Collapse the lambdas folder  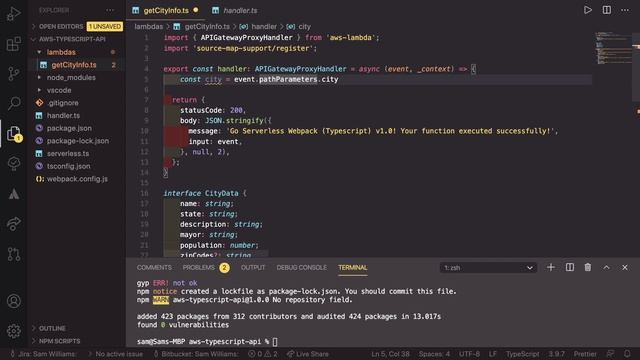pyautogui.click(x=61, y=52)
